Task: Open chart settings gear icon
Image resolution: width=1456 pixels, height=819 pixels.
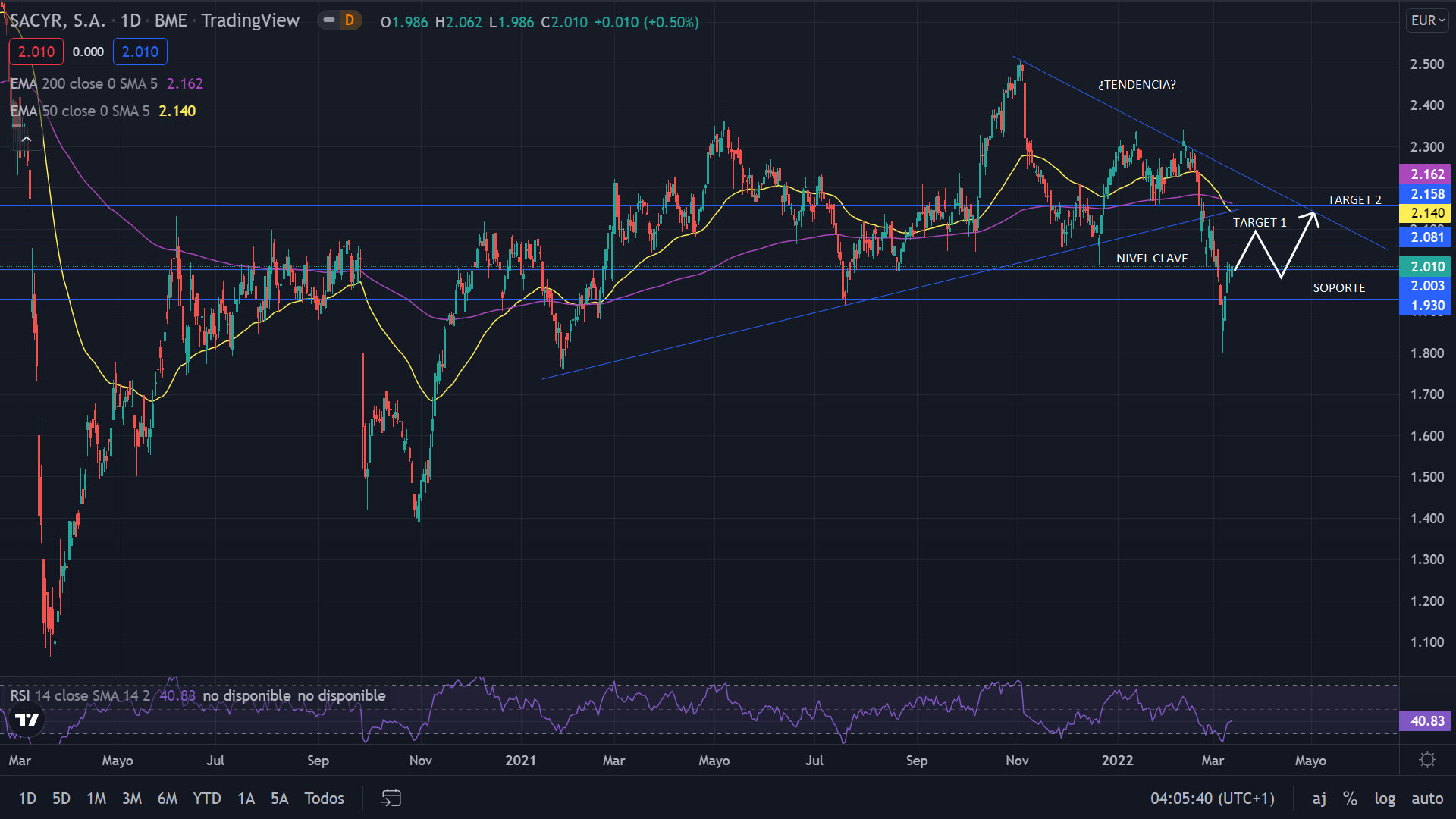Action: pos(1427,760)
